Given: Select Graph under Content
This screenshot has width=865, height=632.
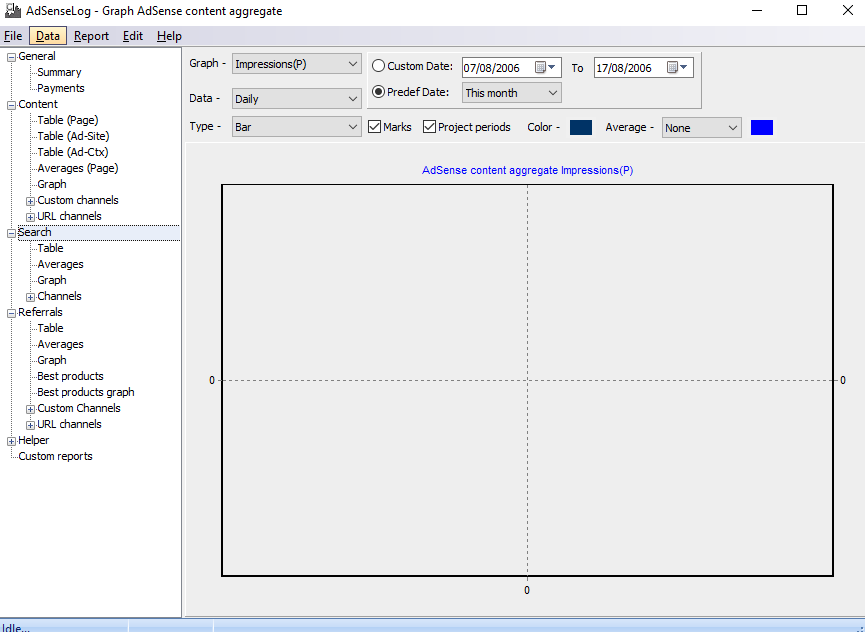Looking at the screenshot, I should point(51,184).
